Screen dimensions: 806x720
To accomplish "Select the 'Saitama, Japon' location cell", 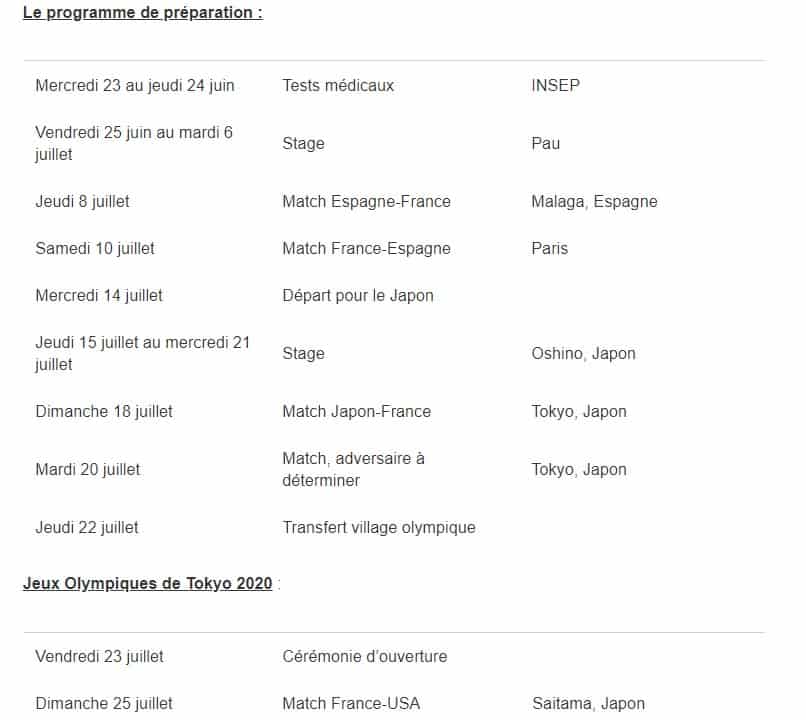I will 588,703.
